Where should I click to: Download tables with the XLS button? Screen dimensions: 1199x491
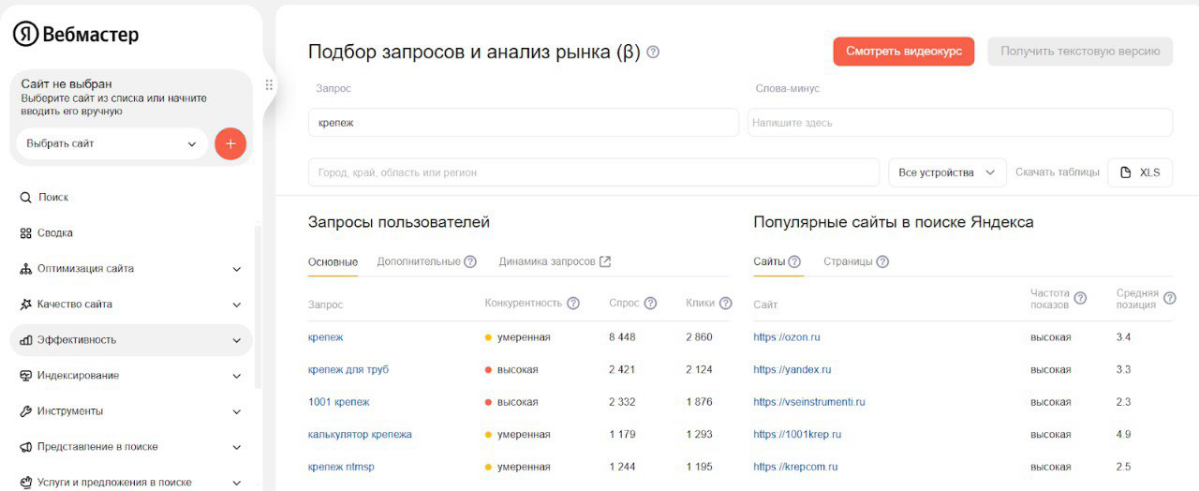1140,173
